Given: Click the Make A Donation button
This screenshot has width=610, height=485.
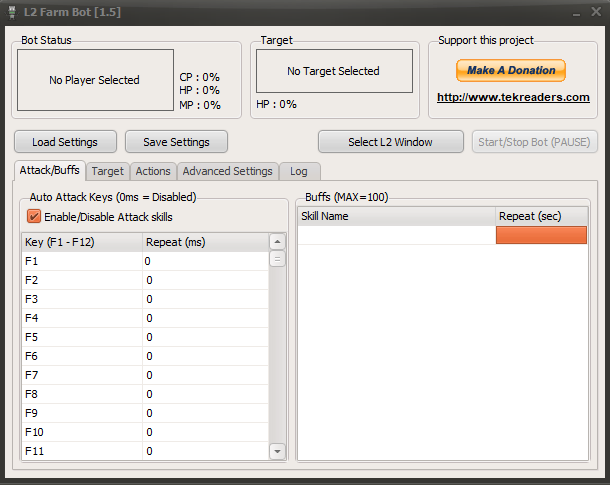Looking at the screenshot, I should [x=511, y=71].
